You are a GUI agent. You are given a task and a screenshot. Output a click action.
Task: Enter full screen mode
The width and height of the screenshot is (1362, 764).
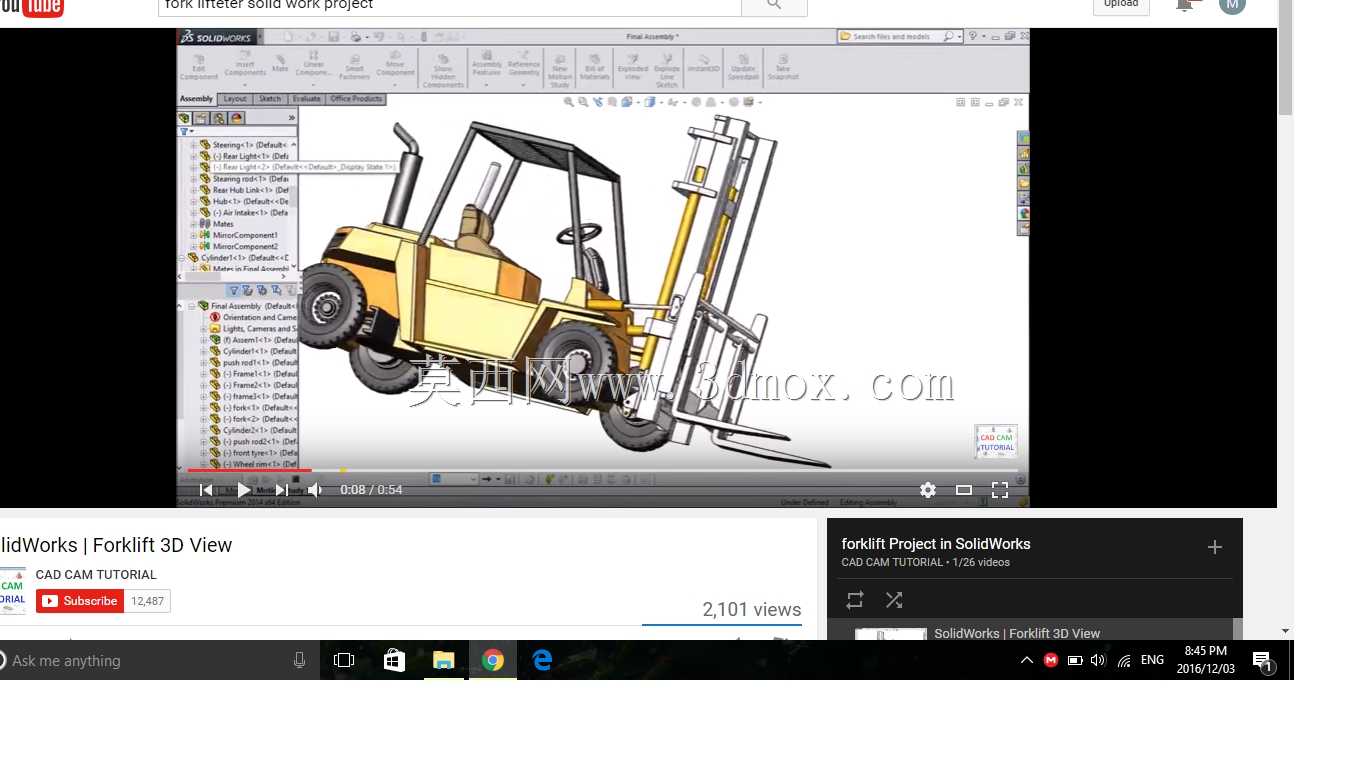point(1000,490)
